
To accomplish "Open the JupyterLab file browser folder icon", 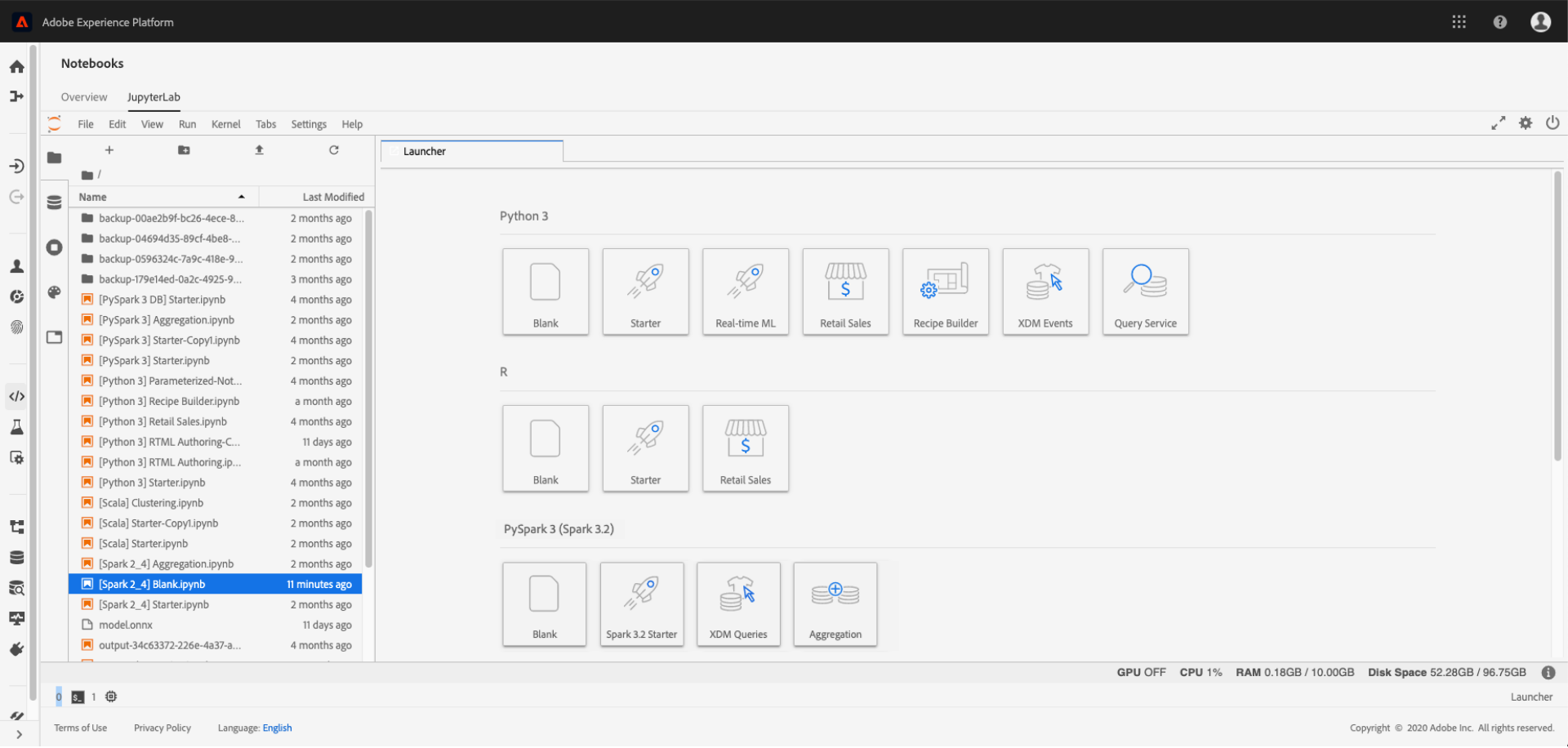I will point(55,158).
